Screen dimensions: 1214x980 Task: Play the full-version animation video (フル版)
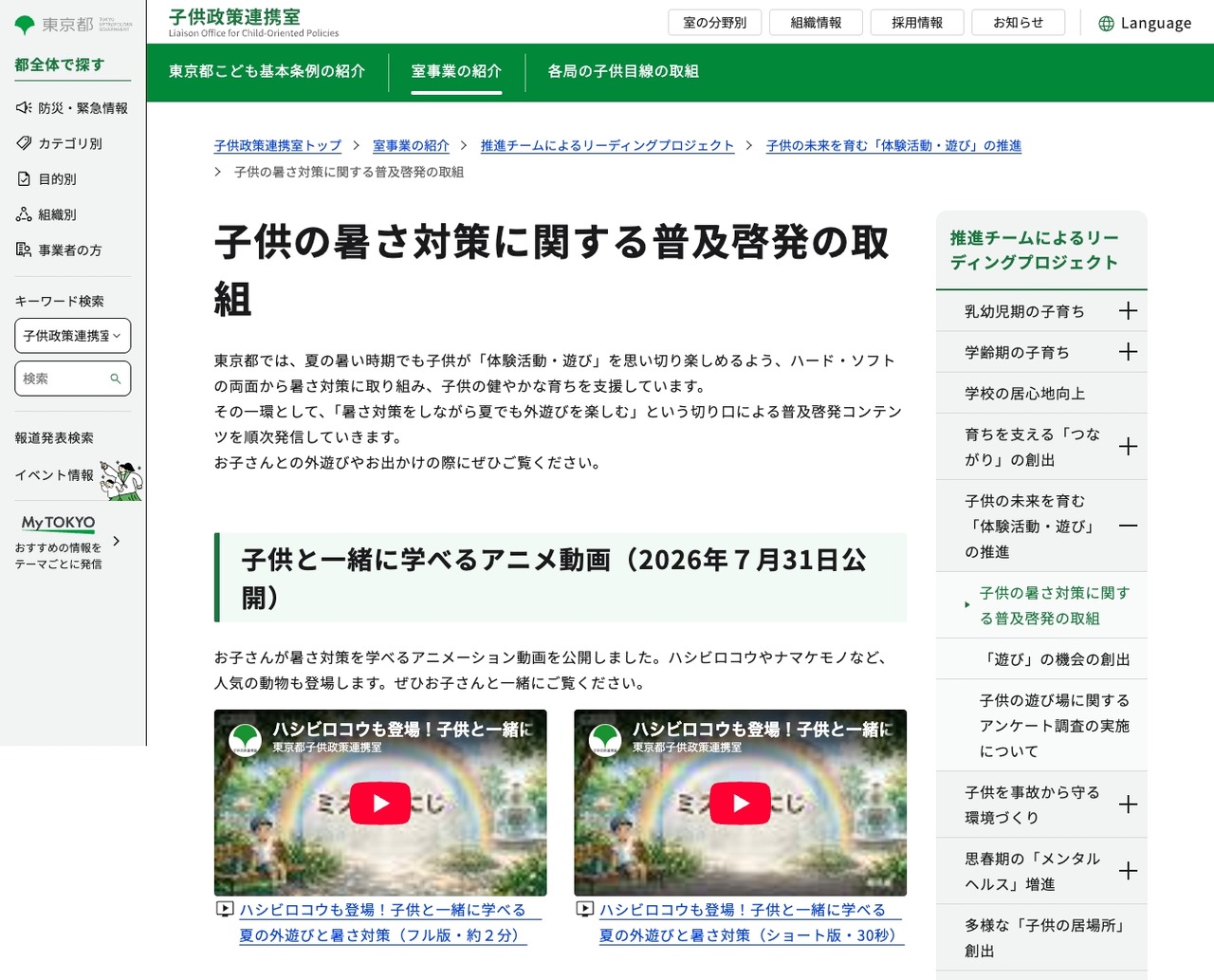[380, 804]
